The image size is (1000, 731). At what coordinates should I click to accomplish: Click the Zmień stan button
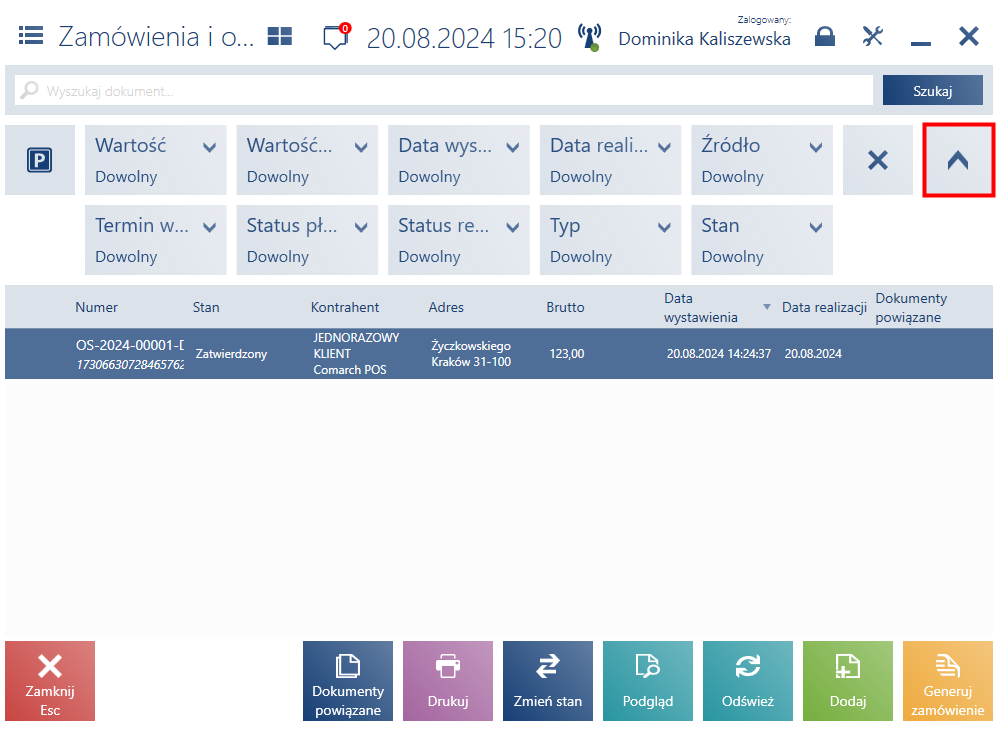tap(547, 681)
